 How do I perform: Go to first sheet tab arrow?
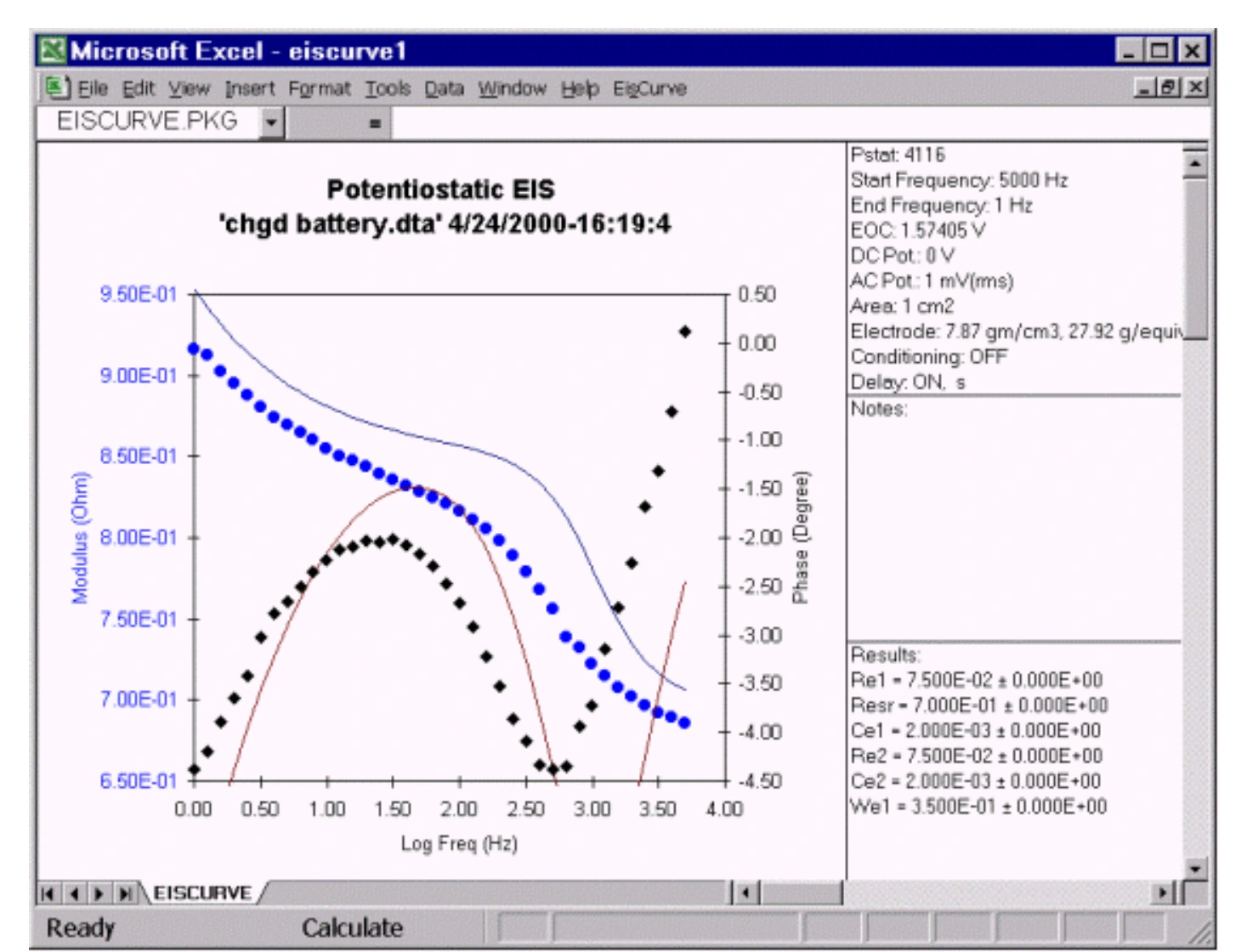coord(48,893)
